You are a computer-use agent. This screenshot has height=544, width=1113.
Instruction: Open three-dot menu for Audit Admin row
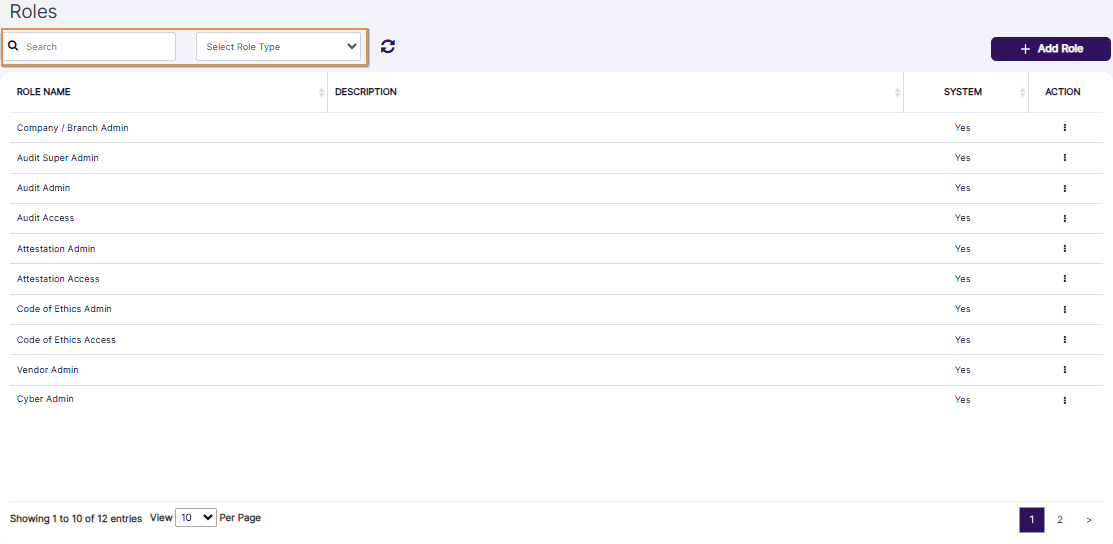click(1064, 188)
